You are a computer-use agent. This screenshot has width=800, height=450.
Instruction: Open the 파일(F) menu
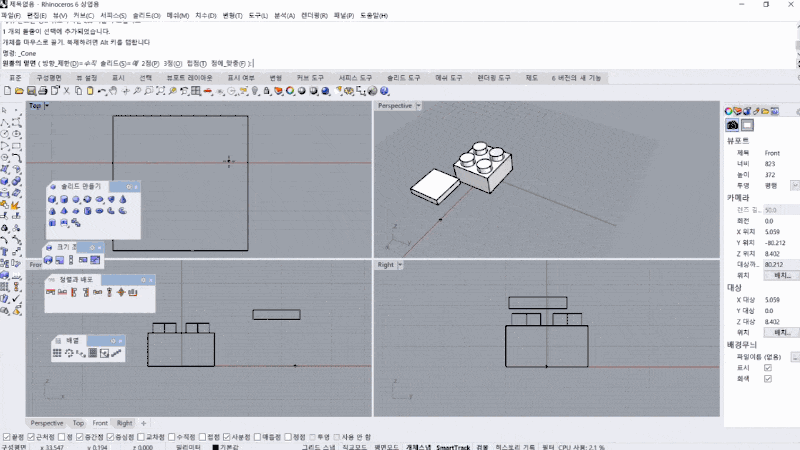[x=11, y=16]
